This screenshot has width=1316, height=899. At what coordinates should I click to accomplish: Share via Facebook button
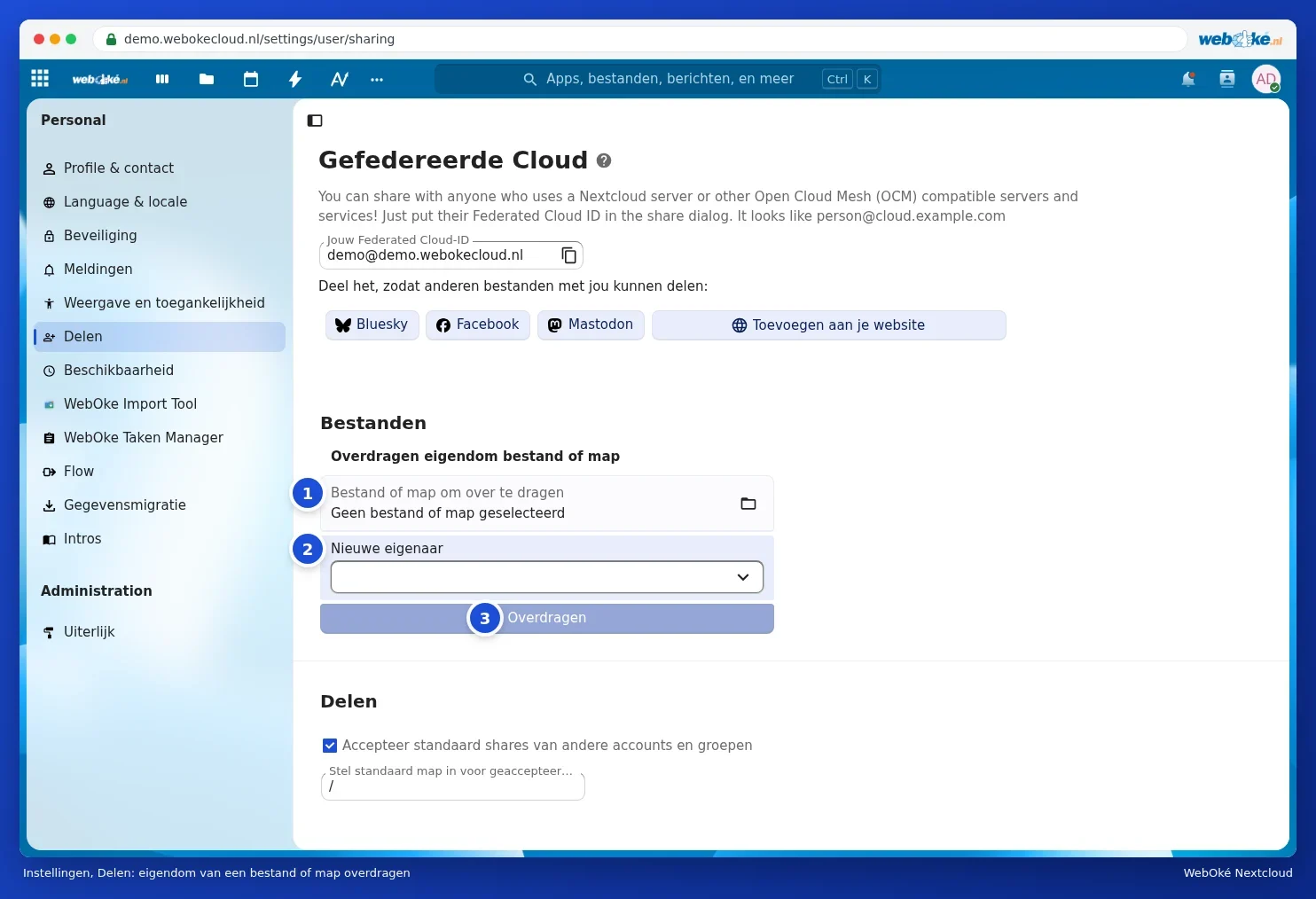tap(478, 324)
